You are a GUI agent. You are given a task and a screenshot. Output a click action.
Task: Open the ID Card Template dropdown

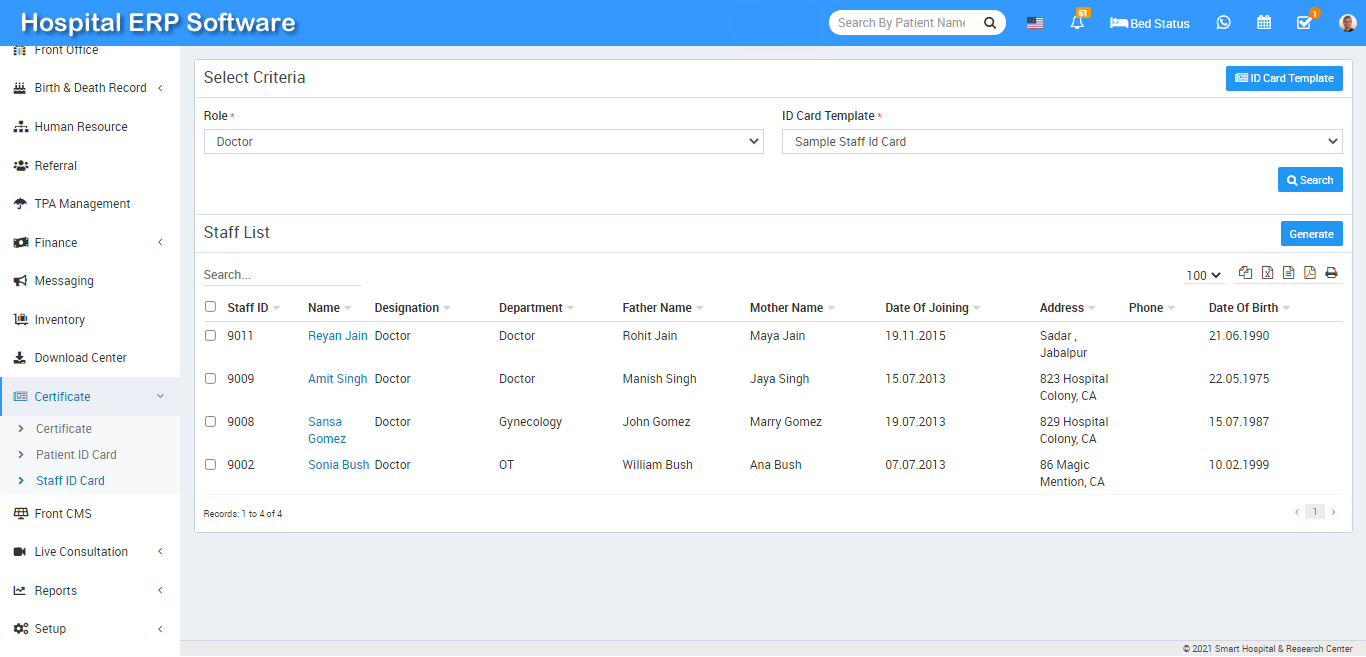(1062, 142)
